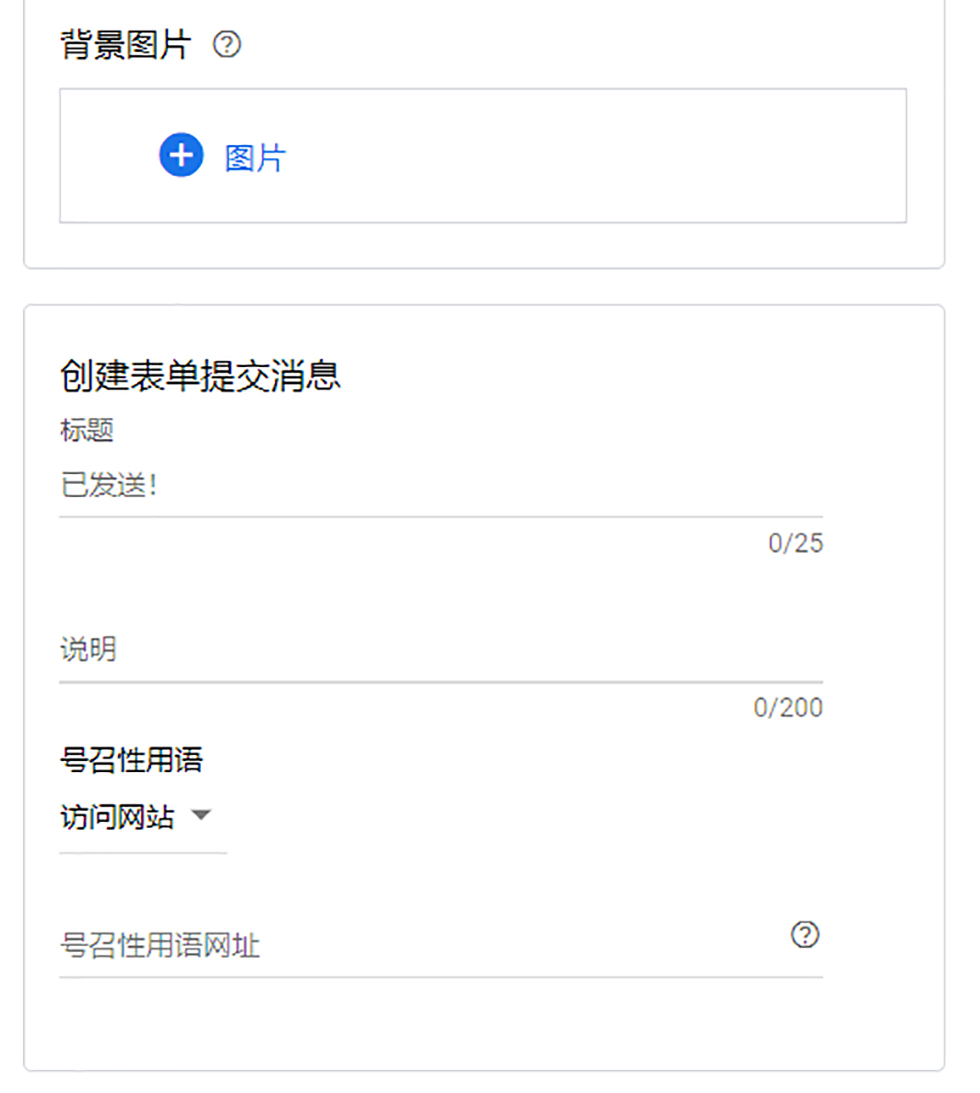The height and width of the screenshot is (1093, 980).
Task: Click the 0/200 character counter
Action: tap(788, 708)
